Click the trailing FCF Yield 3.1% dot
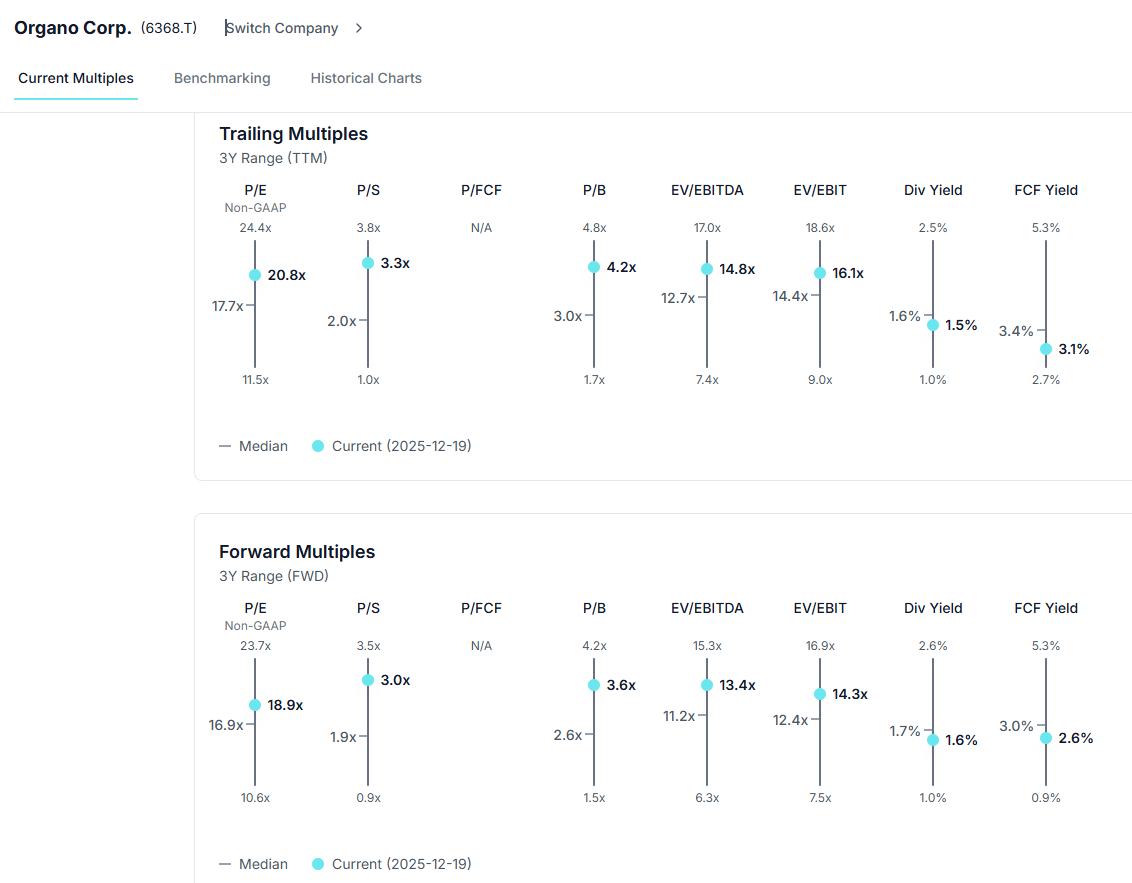This screenshot has width=1132, height=883. (x=1046, y=349)
